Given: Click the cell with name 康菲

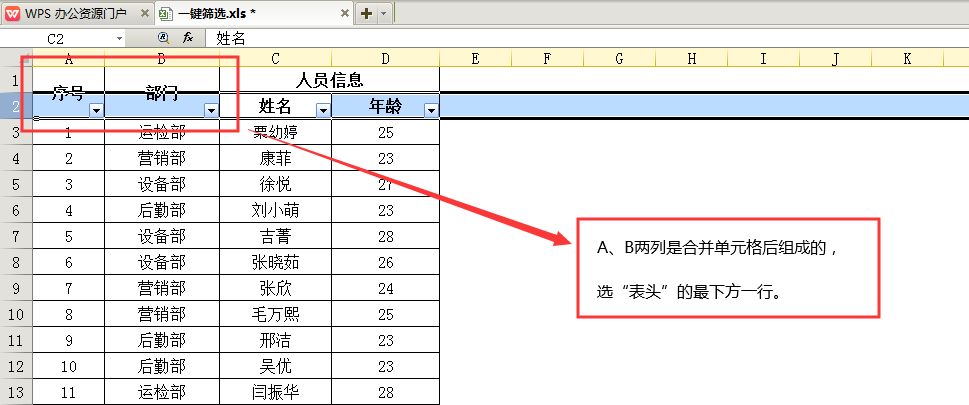Looking at the screenshot, I should point(276,158).
